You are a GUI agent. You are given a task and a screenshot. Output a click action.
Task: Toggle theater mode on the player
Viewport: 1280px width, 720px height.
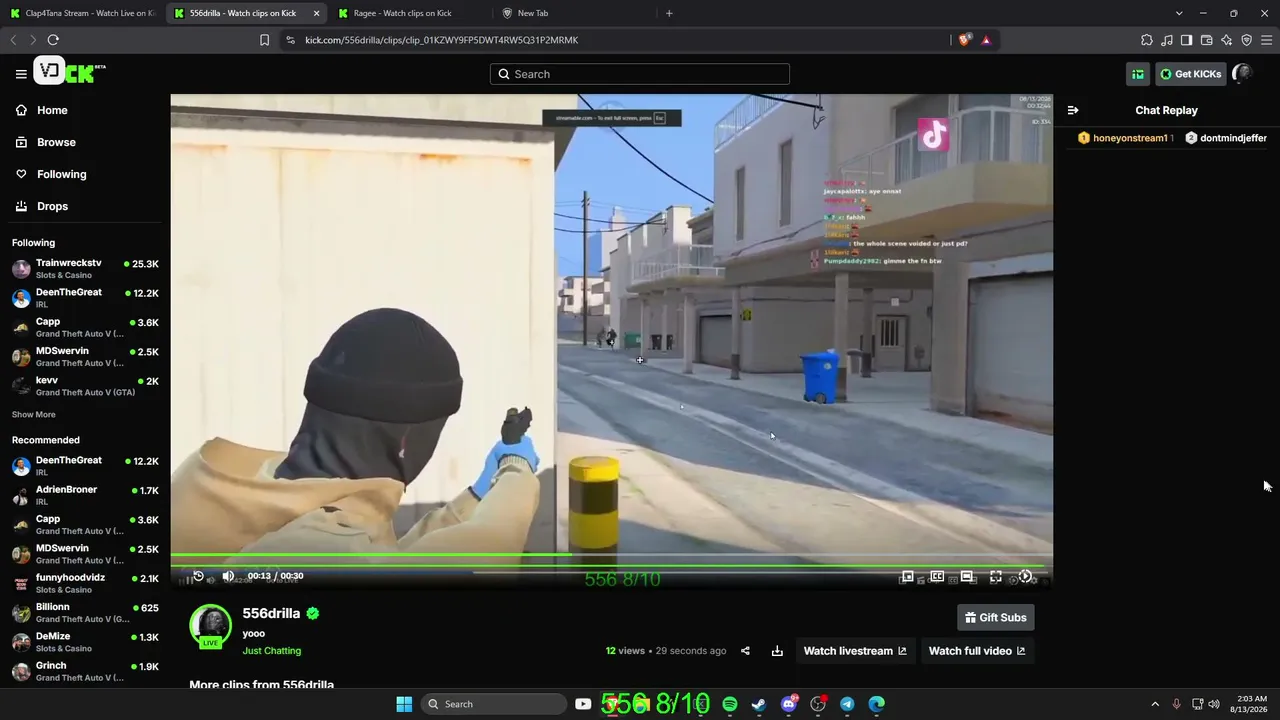pos(967,577)
